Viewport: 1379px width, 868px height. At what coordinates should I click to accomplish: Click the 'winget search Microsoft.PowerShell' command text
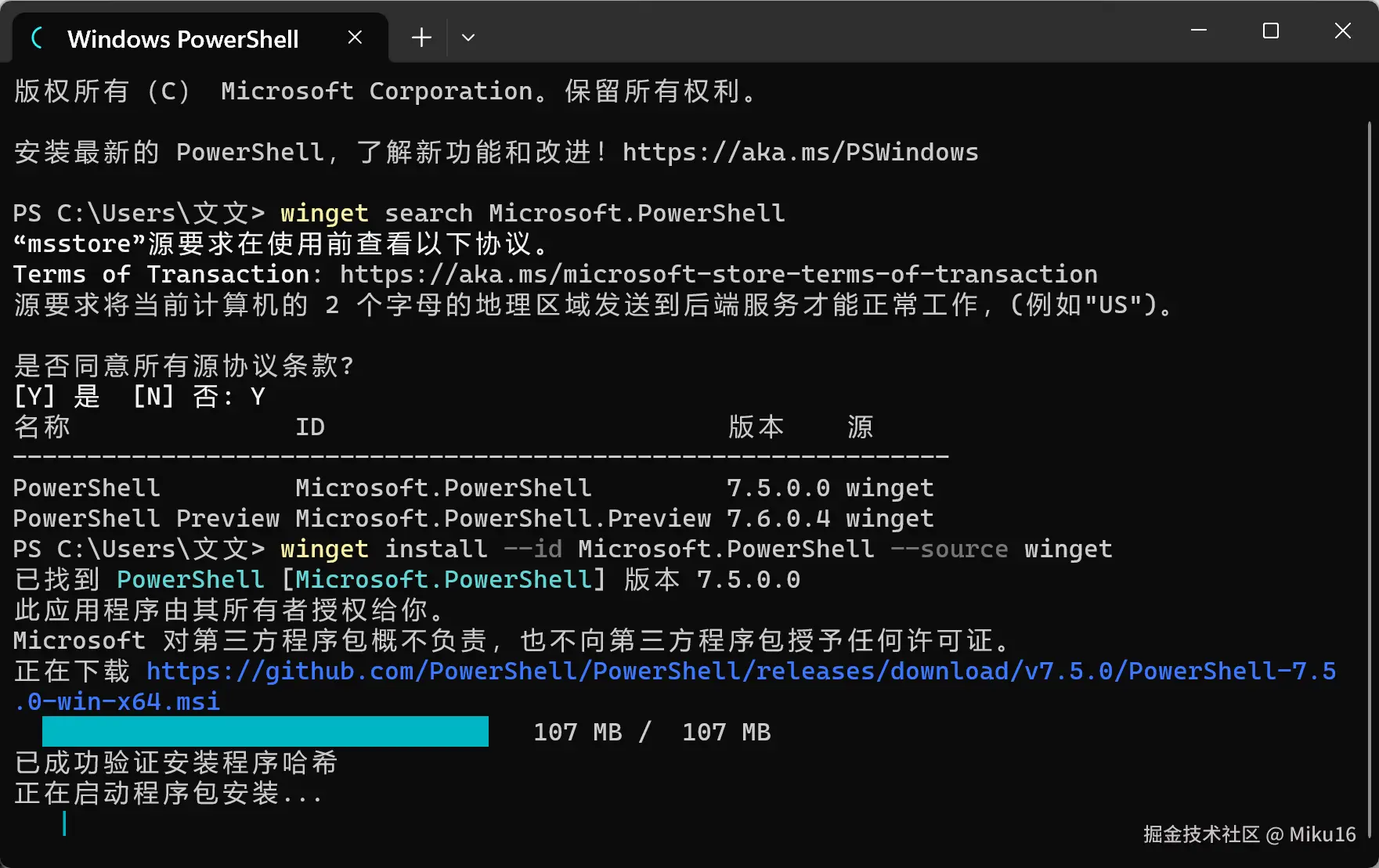[532, 213]
